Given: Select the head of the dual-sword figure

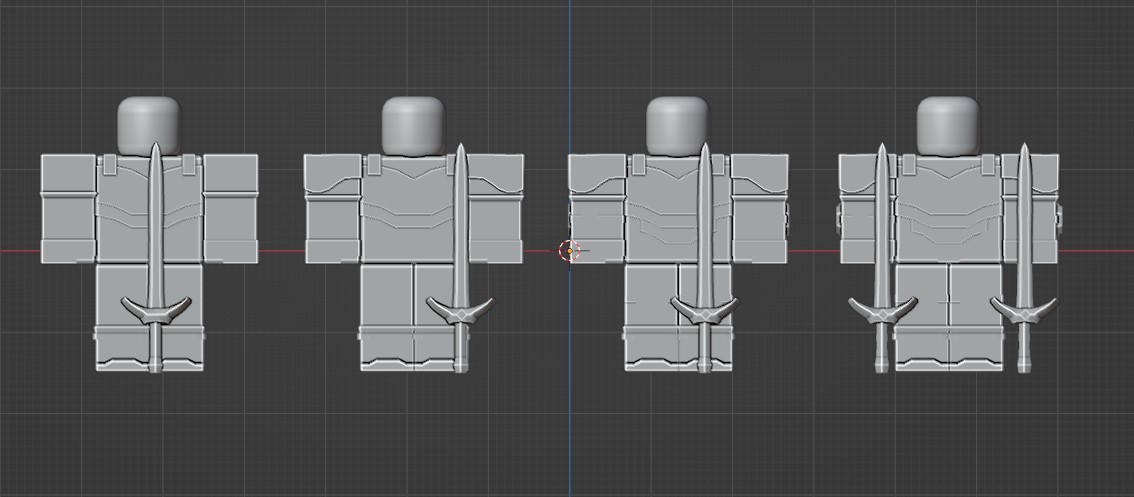Looking at the screenshot, I should point(948,125).
